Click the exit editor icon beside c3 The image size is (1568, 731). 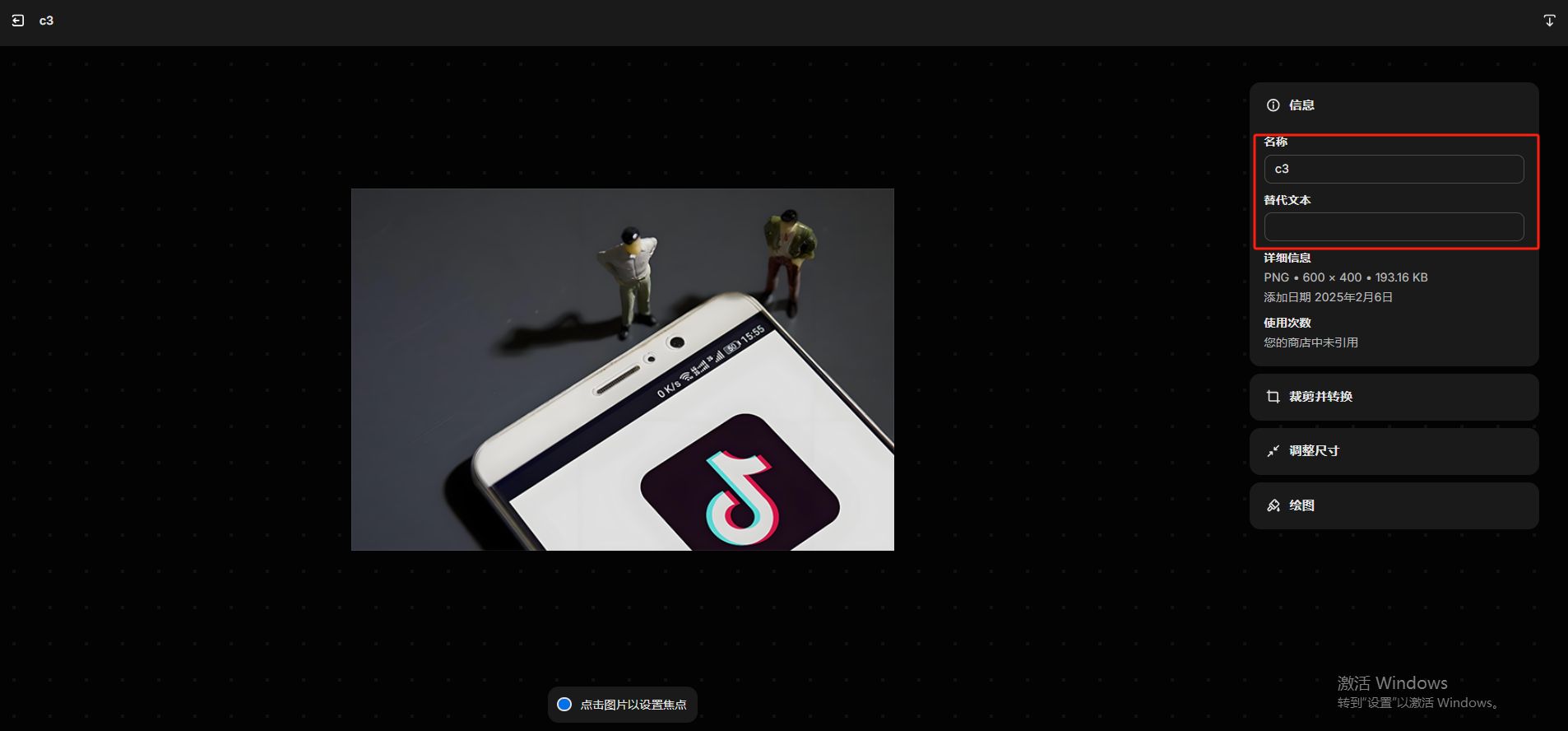[x=18, y=21]
